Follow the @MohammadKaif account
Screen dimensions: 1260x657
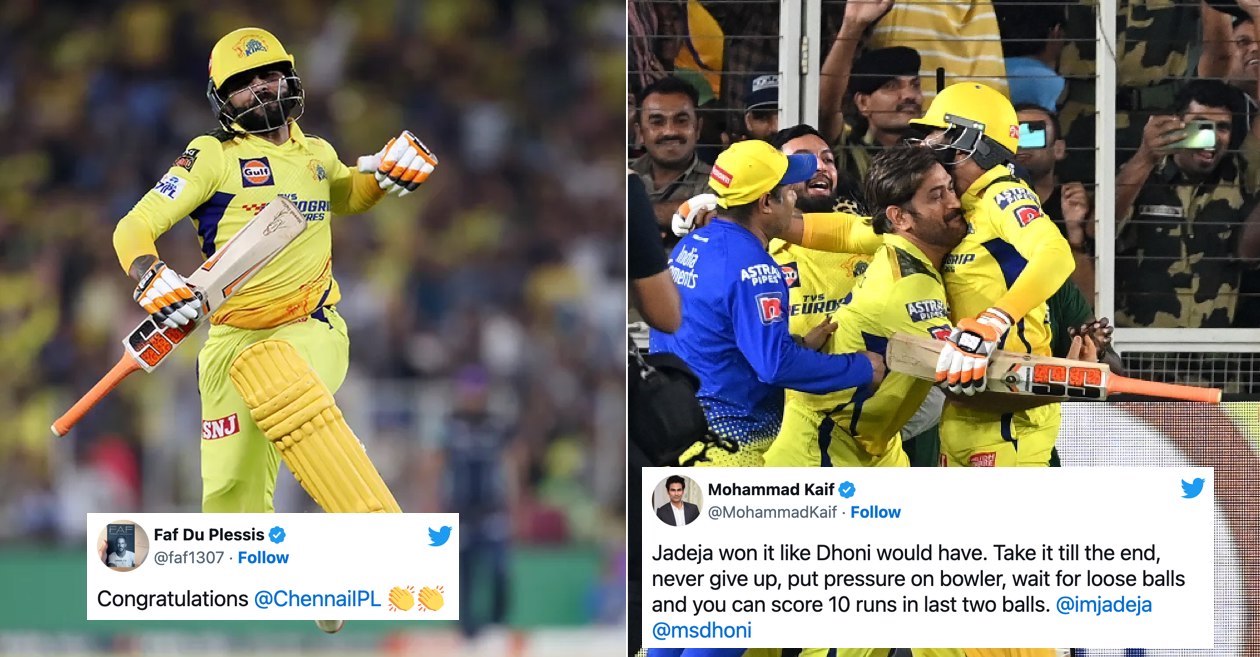[876, 512]
